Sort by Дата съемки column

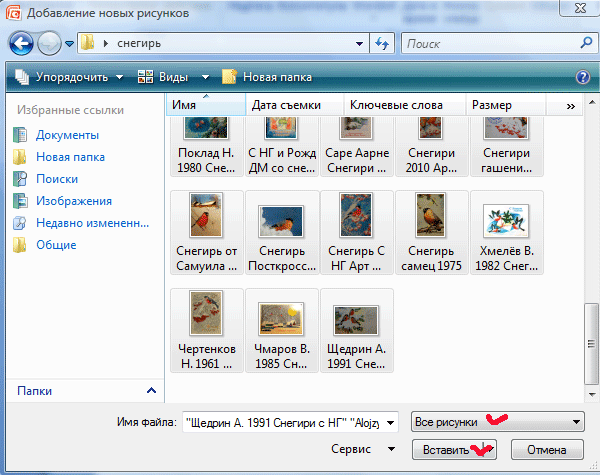(295, 104)
